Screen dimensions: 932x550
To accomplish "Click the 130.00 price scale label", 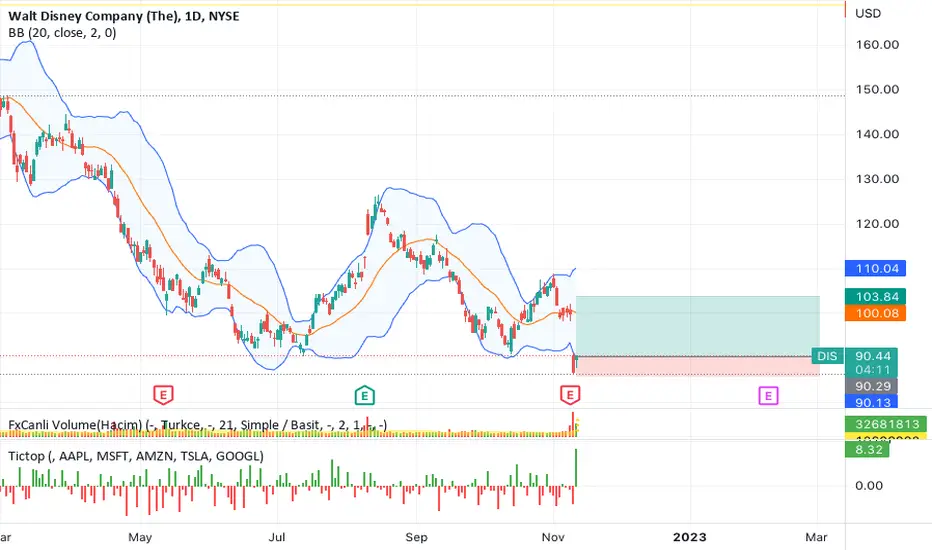I will [877, 179].
